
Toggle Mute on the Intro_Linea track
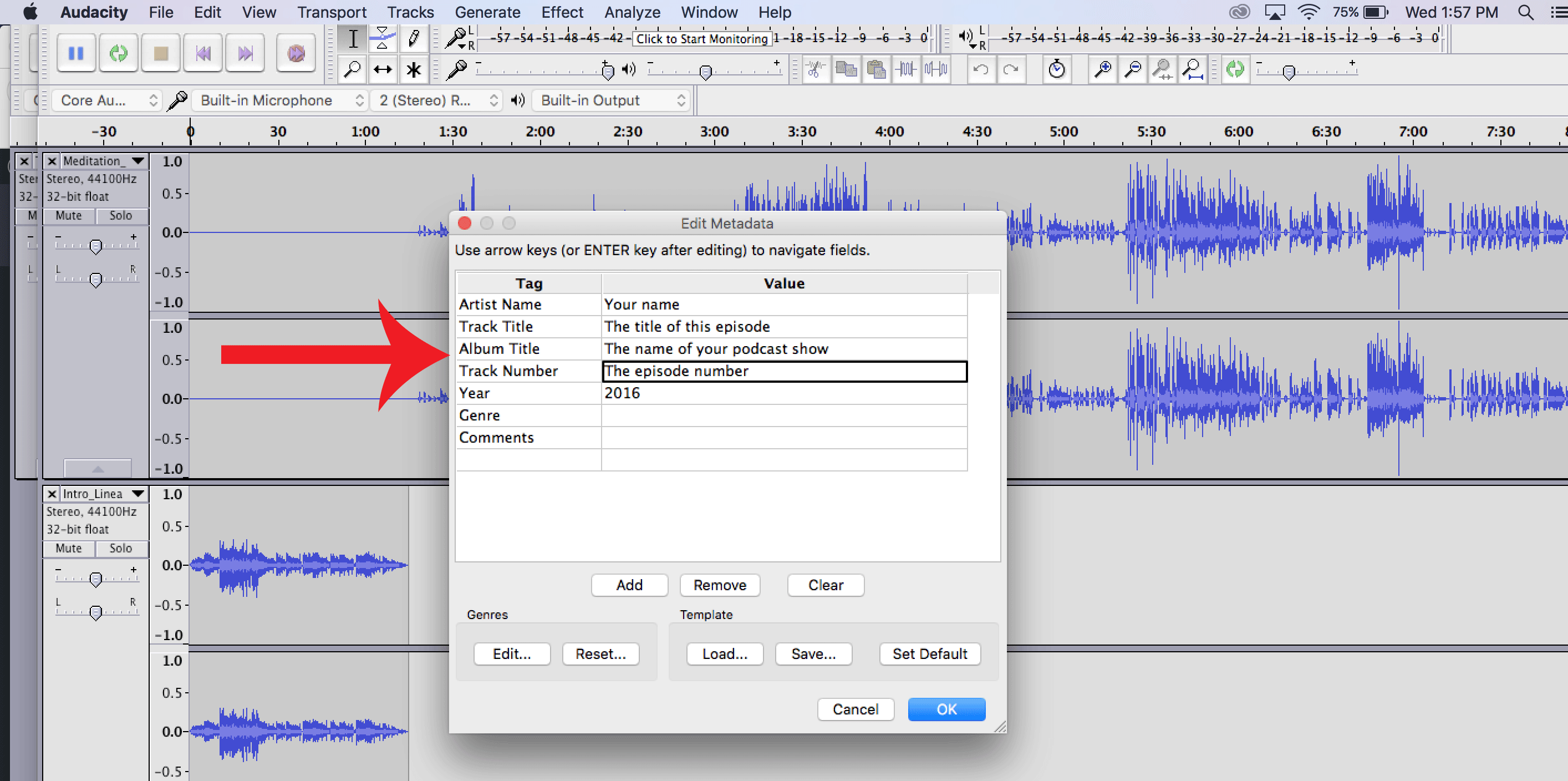(69, 549)
